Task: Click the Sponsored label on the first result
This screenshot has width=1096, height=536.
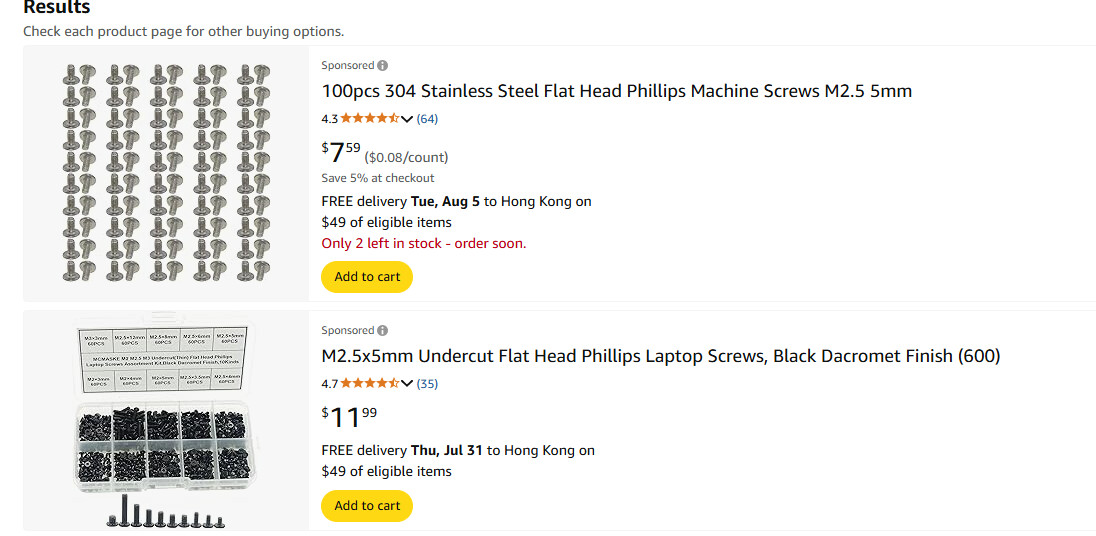Action: [x=347, y=66]
